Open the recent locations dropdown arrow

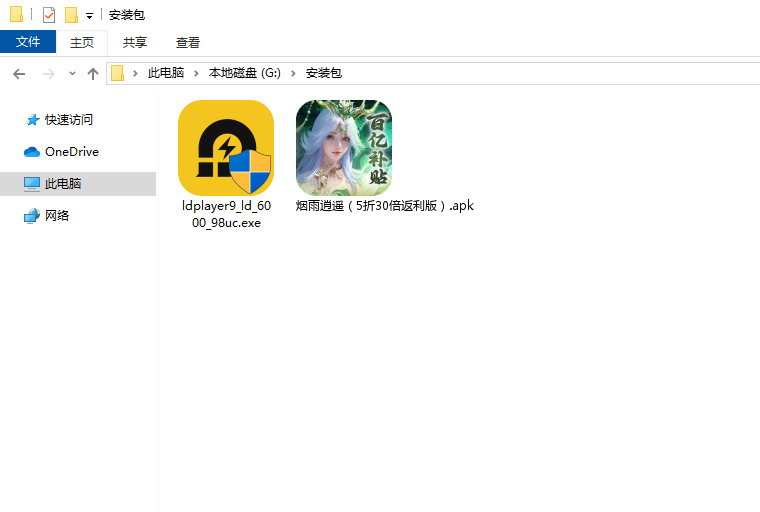(x=72, y=74)
